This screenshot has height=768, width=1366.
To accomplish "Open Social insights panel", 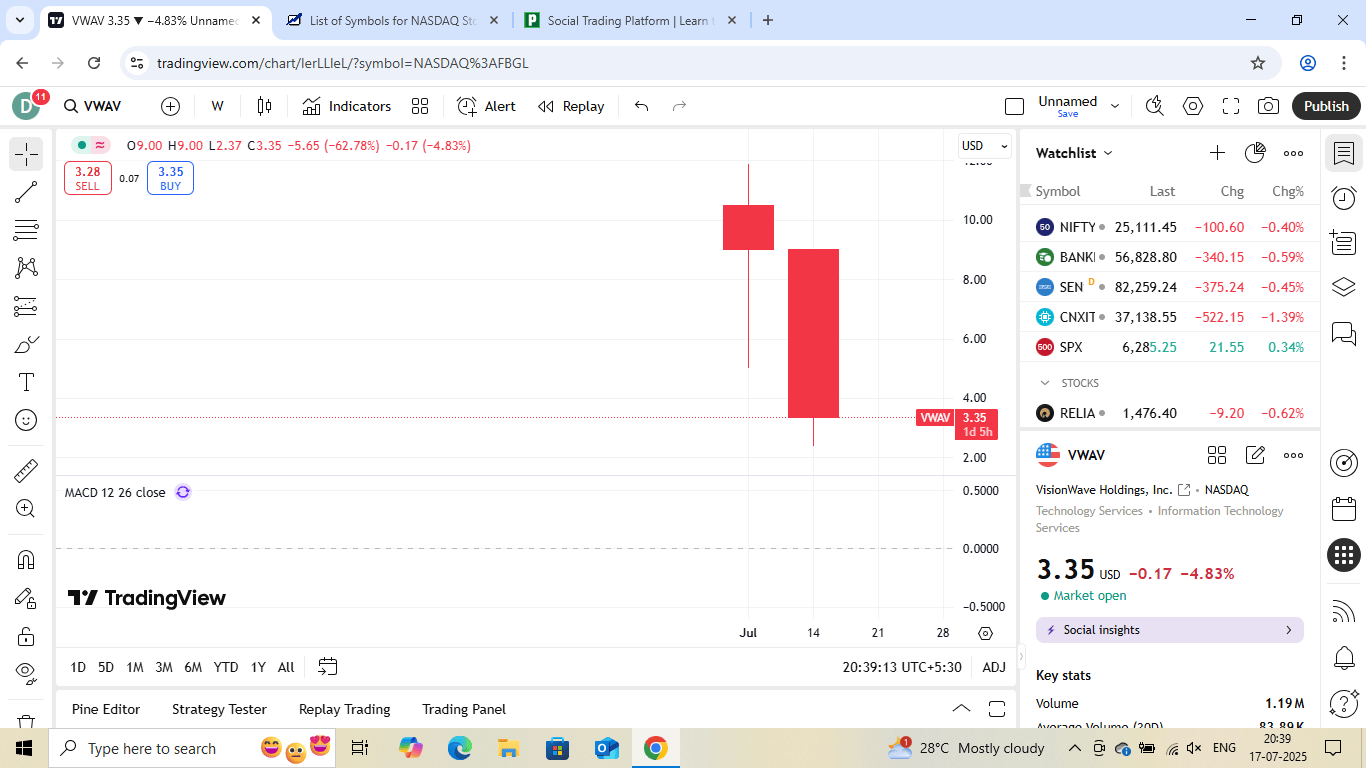I will [1170, 630].
